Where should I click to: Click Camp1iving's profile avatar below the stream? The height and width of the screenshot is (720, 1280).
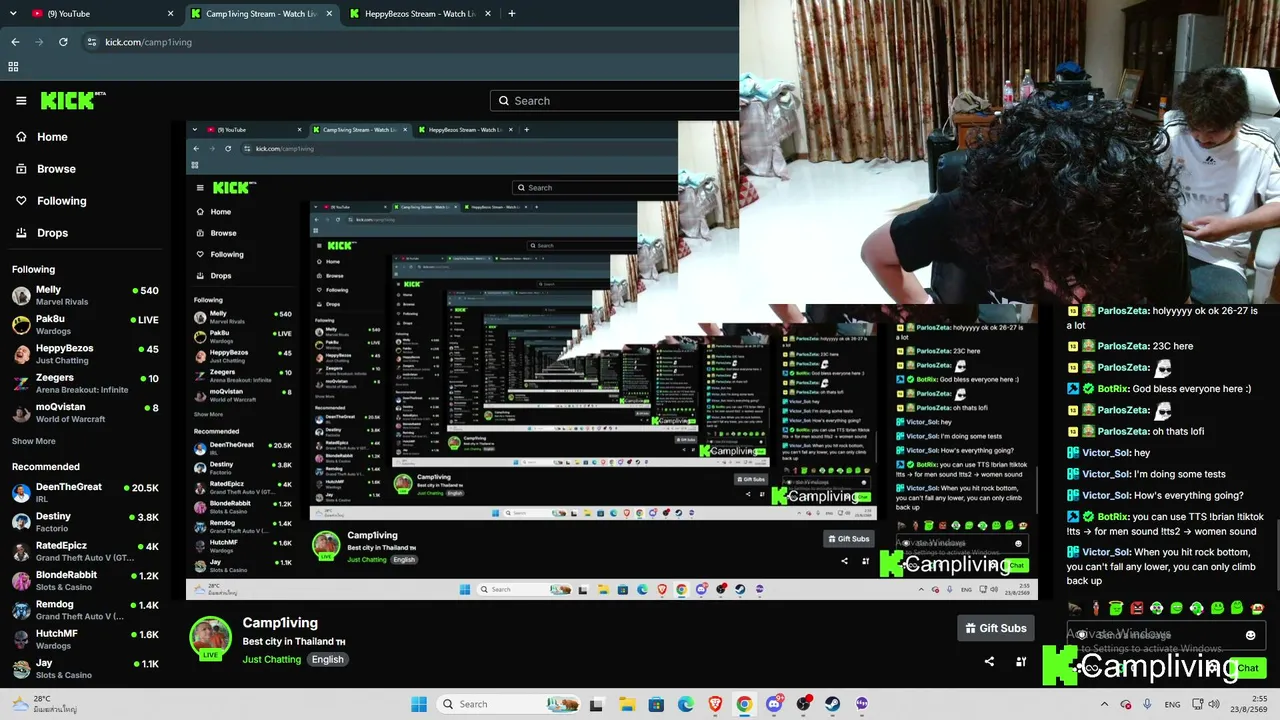tap(211, 637)
